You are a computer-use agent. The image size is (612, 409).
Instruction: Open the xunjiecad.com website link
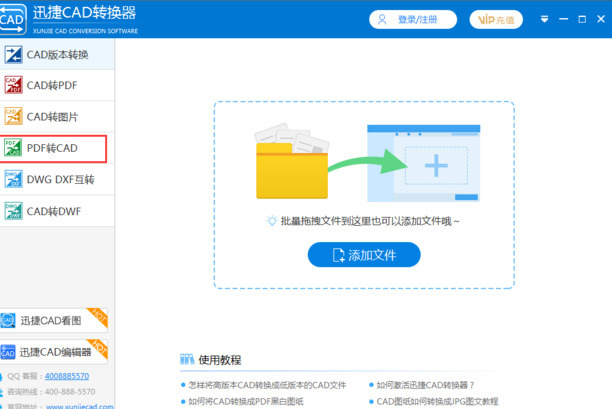[80, 406]
